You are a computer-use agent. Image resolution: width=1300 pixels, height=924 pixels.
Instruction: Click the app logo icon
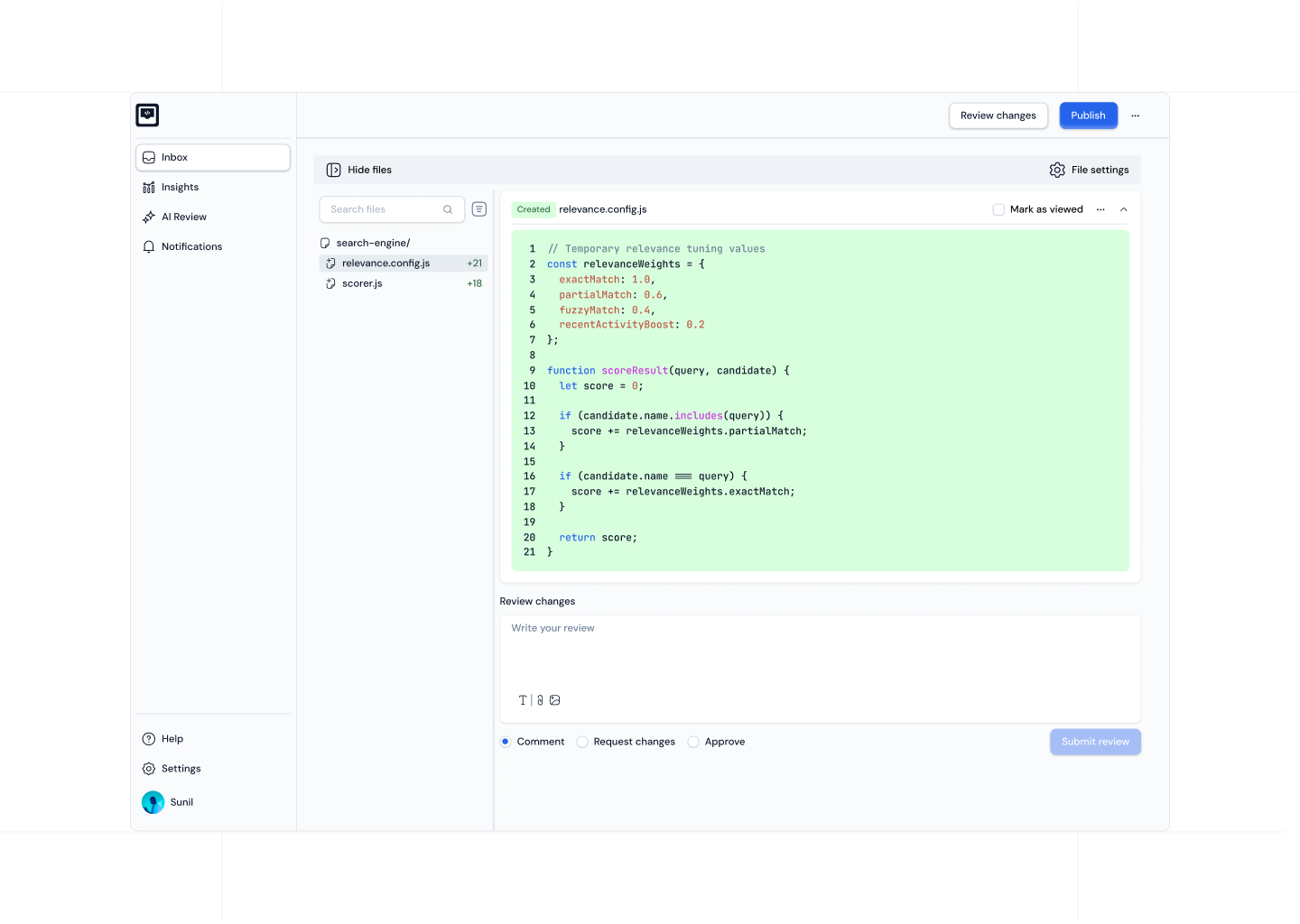click(147, 115)
